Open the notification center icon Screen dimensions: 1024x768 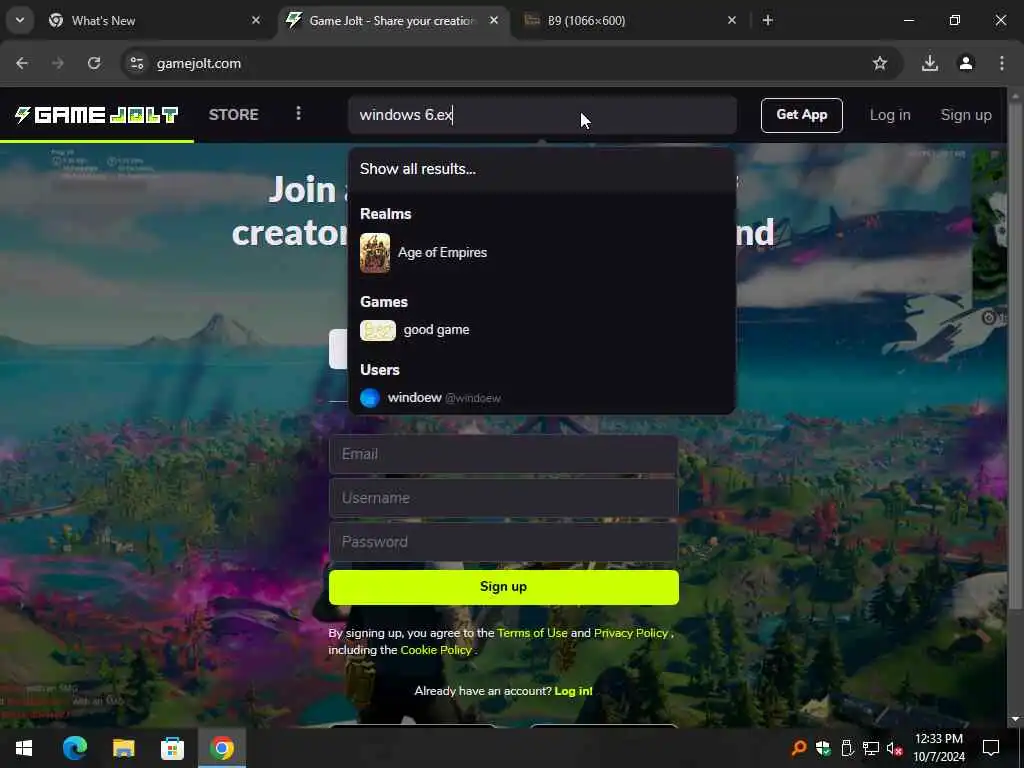(x=991, y=748)
